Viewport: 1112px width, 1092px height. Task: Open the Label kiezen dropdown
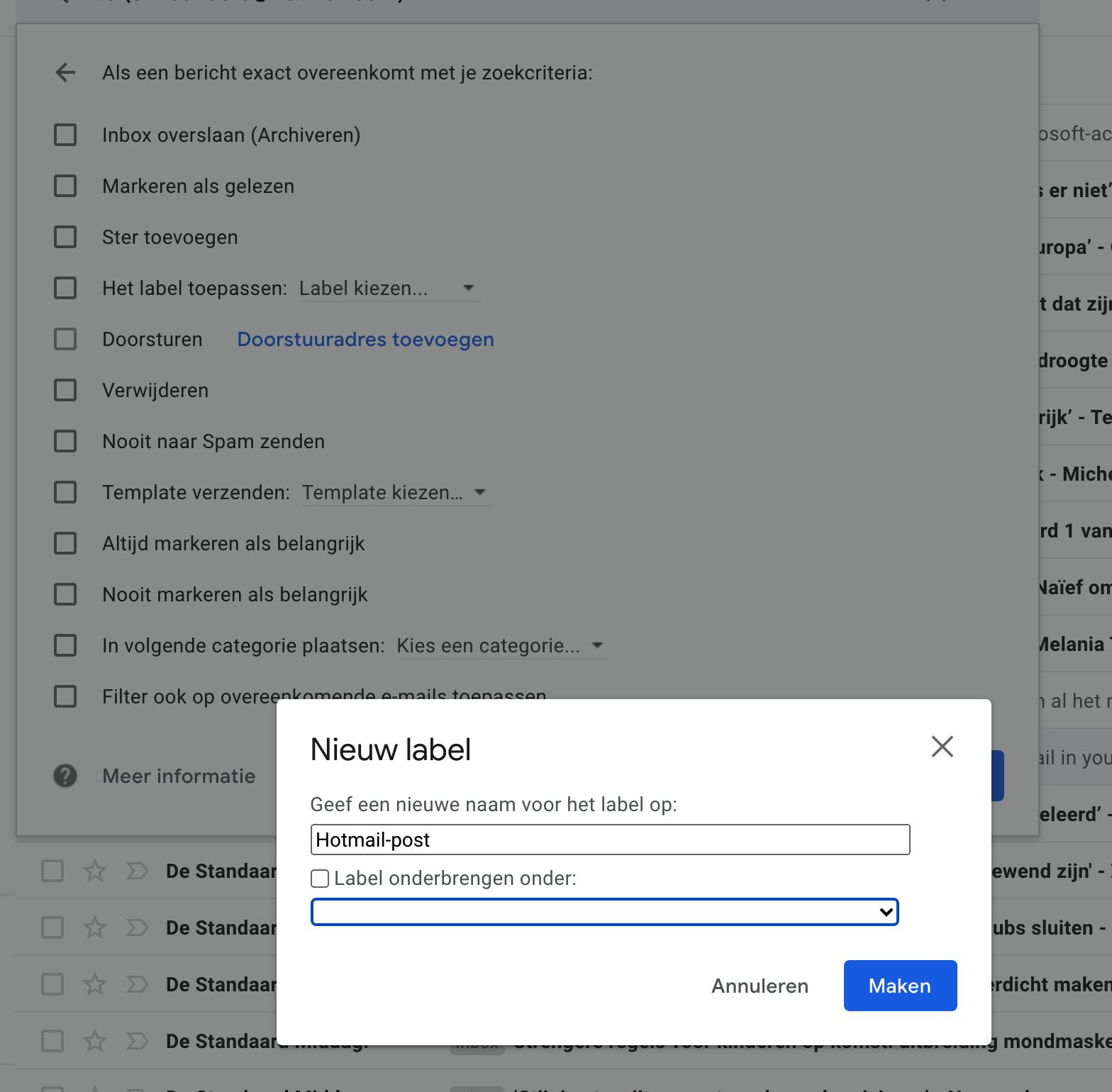pos(389,289)
